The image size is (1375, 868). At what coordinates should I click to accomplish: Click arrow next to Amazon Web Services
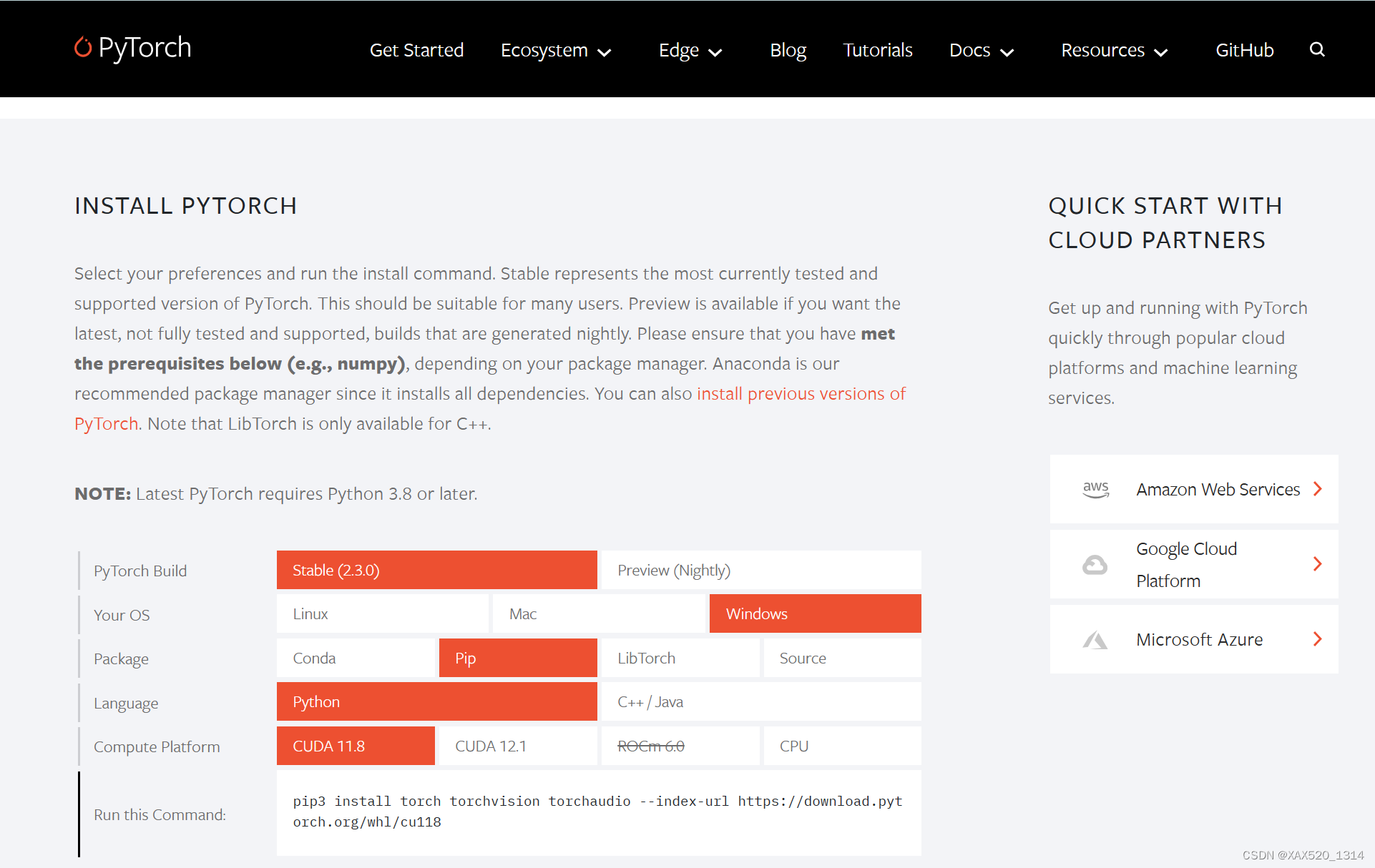(1318, 489)
